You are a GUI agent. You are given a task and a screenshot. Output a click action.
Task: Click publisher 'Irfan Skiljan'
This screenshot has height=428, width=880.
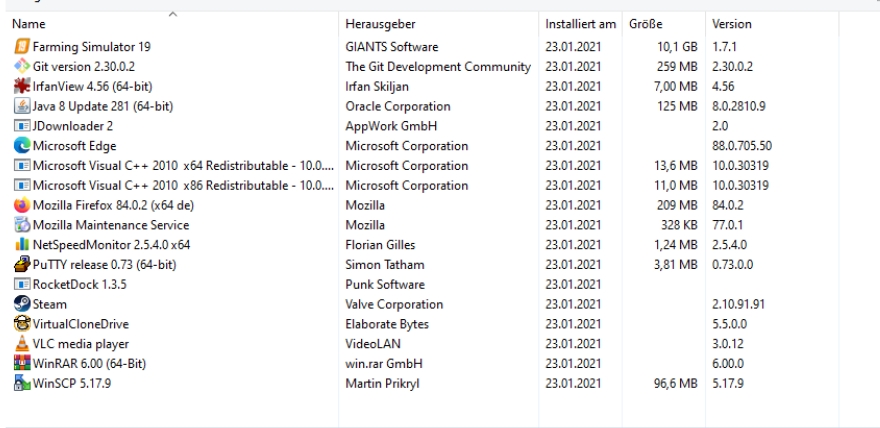click(x=377, y=86)
